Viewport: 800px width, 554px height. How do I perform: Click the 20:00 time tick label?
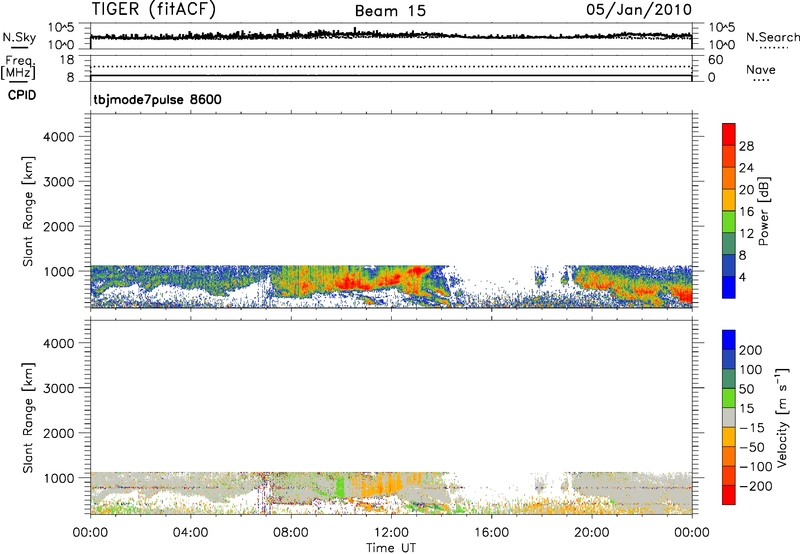[x=592, y=533]
